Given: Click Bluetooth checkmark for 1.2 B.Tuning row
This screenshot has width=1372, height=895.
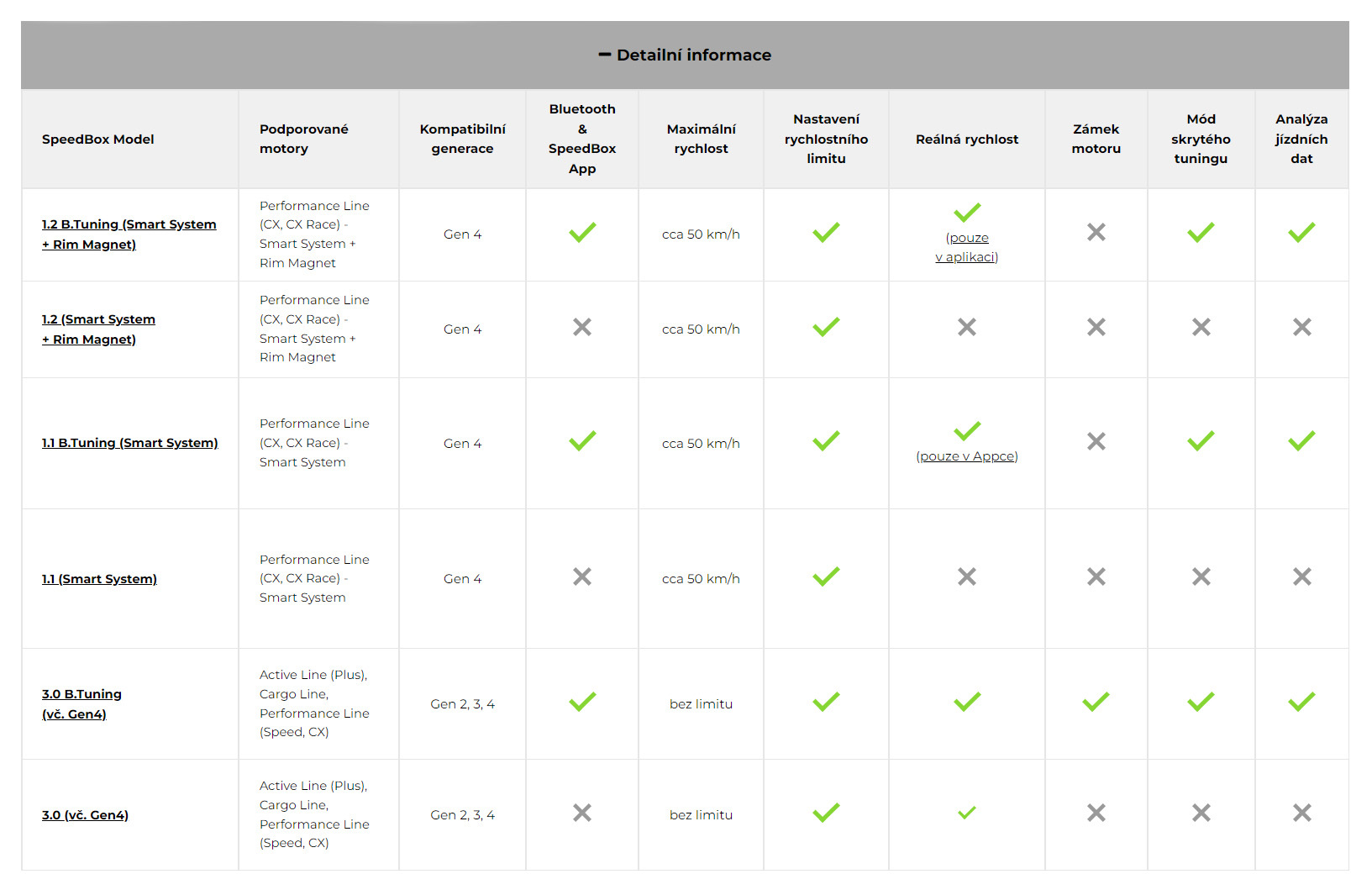Looking at the screenshot, I should click(x=582, y=233).
